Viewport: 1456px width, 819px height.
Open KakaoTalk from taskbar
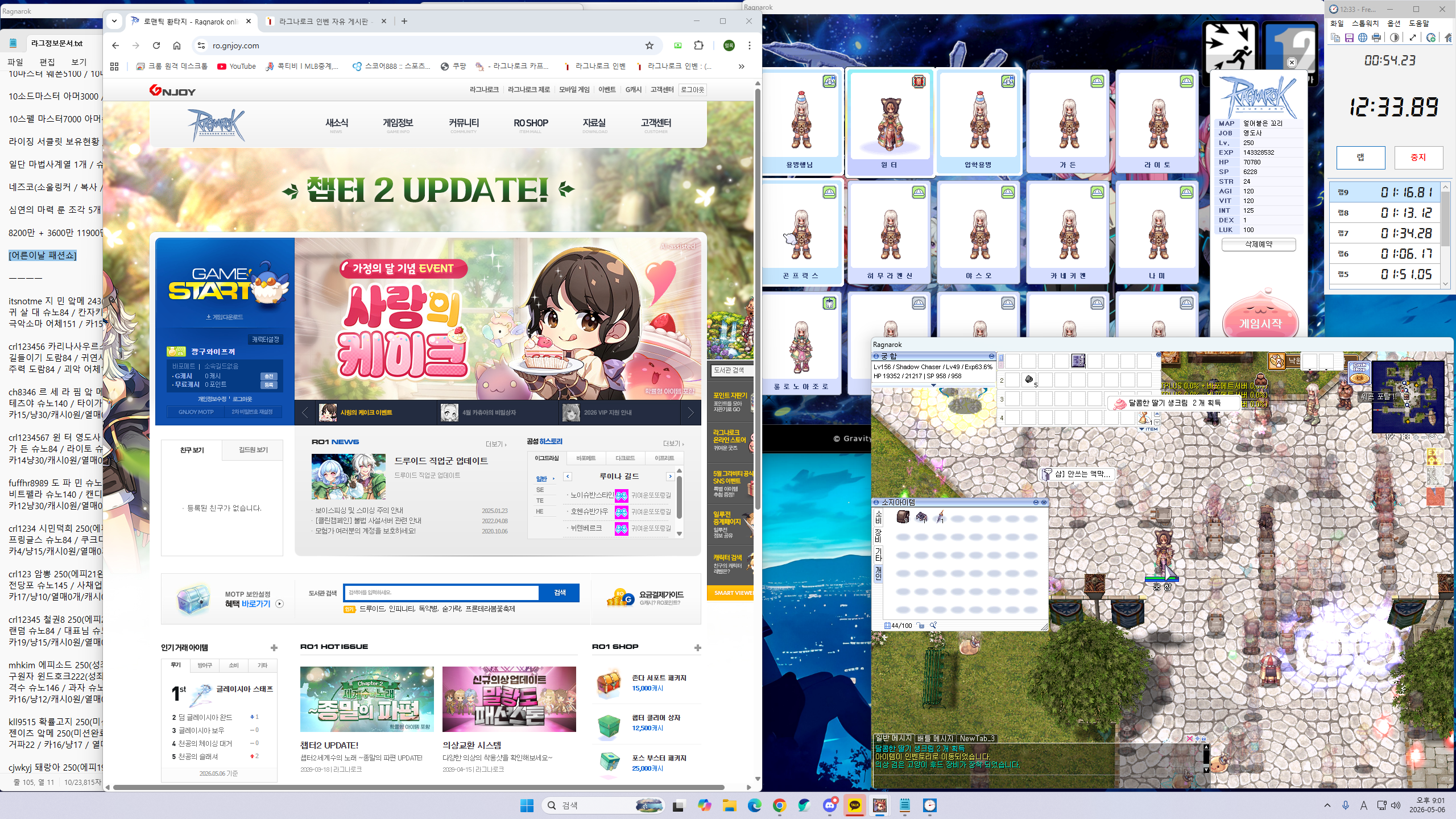pos(854,805)
